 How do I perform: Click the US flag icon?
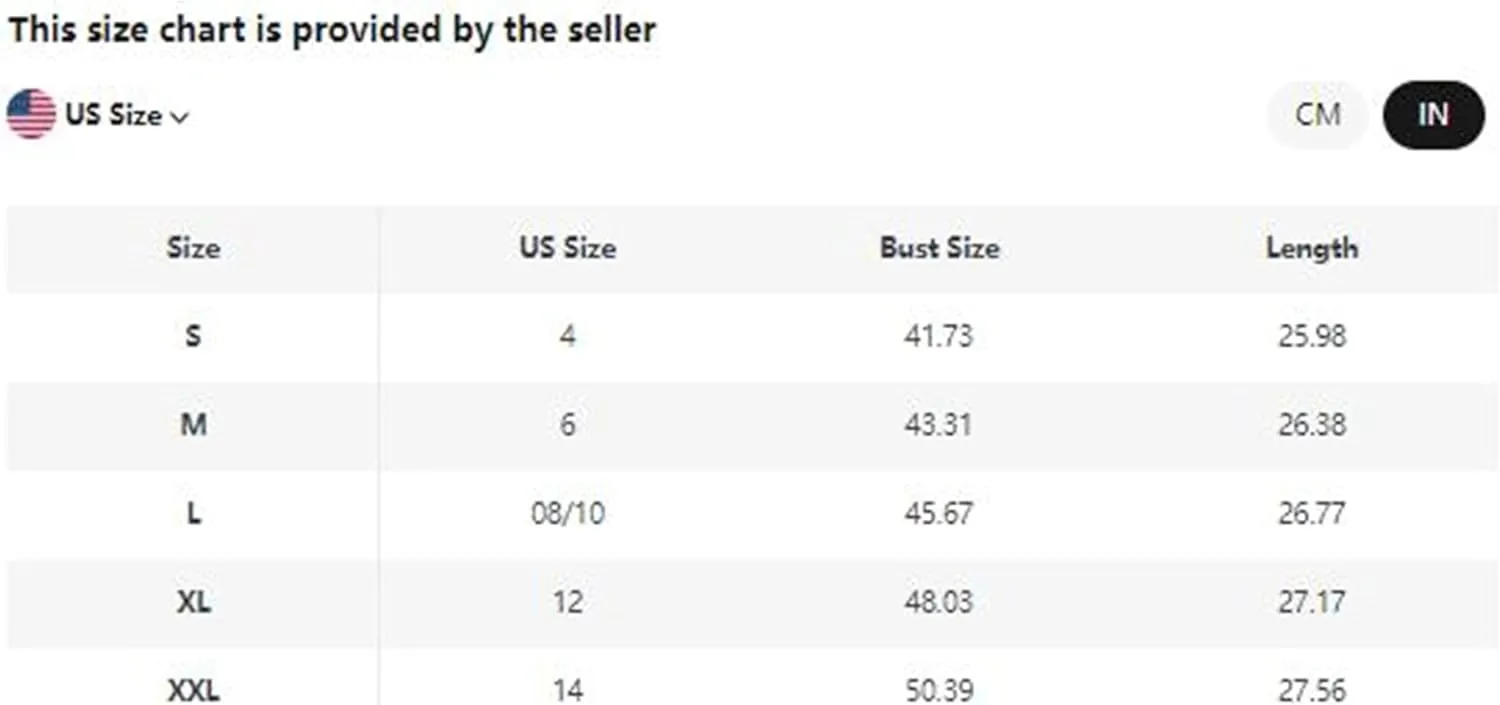click(x=31, y=115)
